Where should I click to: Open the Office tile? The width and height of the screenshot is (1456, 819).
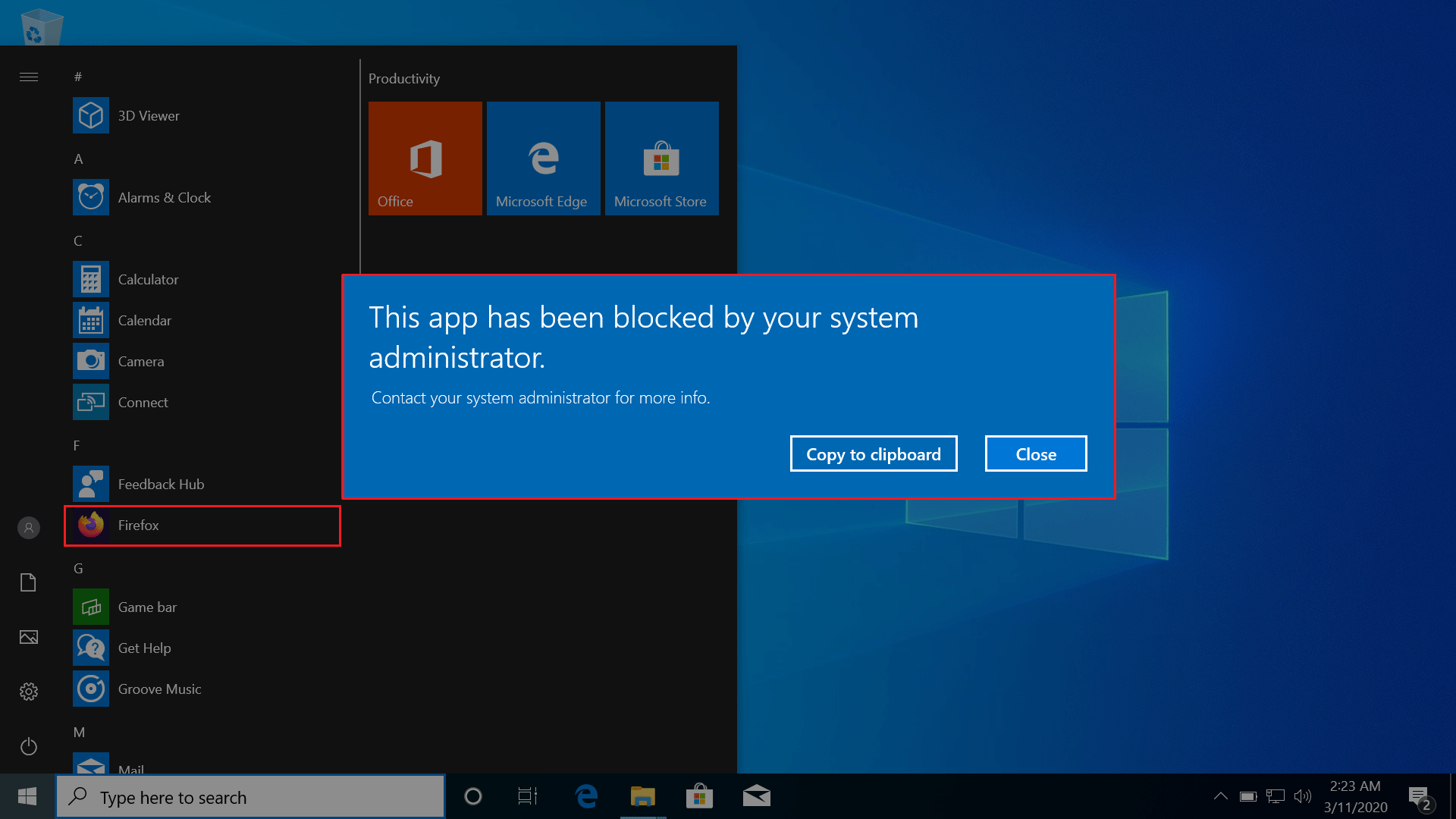425,158
